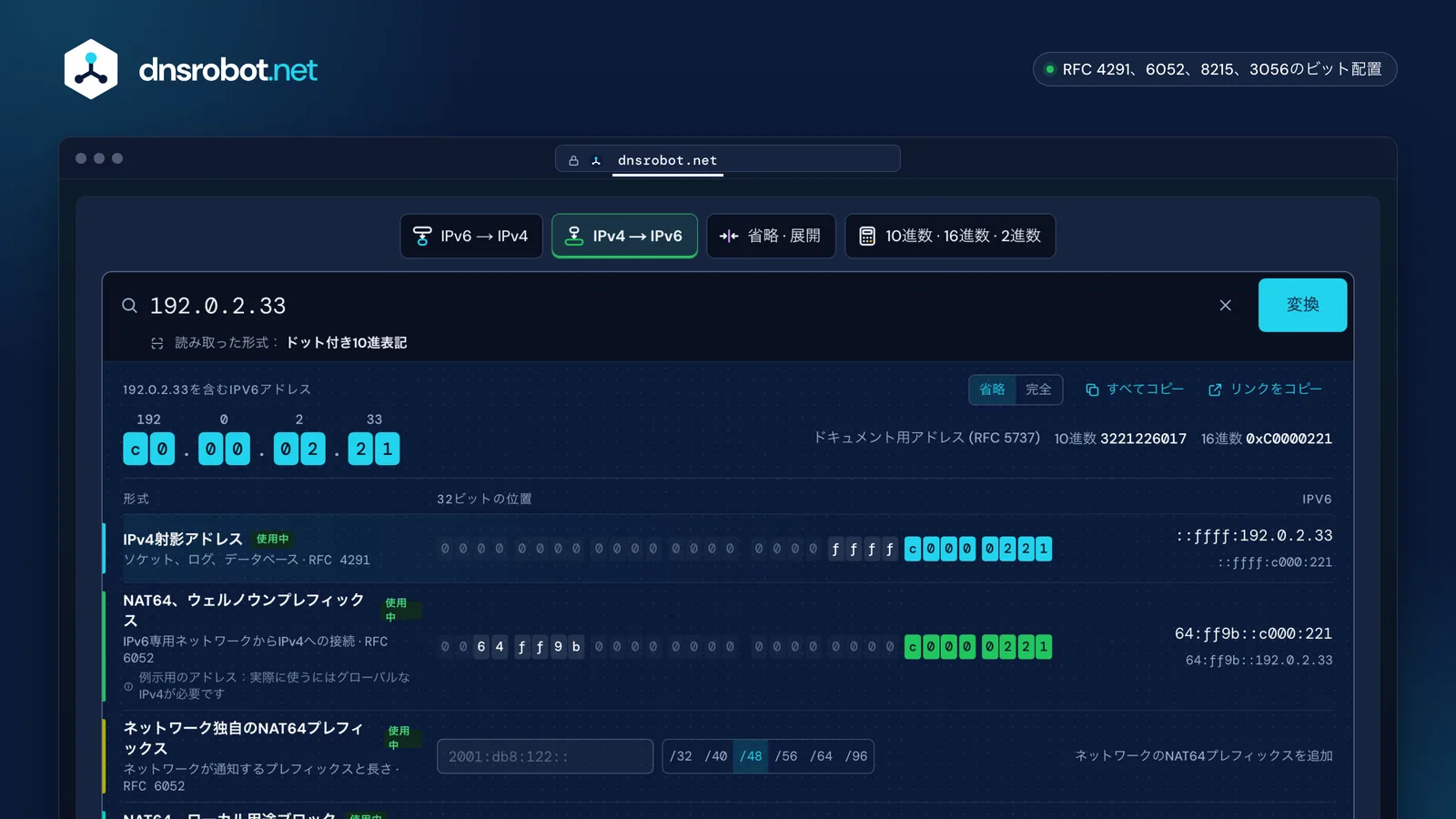The width and height of the screenshot is (1456, 819).
Task: Click the 2001:db8:122:: prefix input field
Action: coord(545,756)
